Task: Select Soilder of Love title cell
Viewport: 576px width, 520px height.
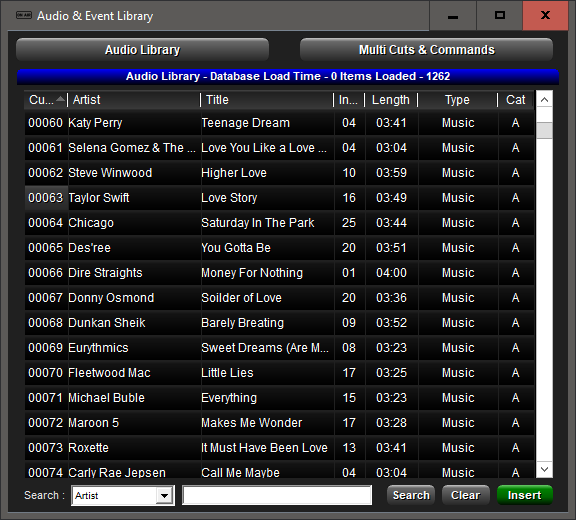Action: (267, 297)
